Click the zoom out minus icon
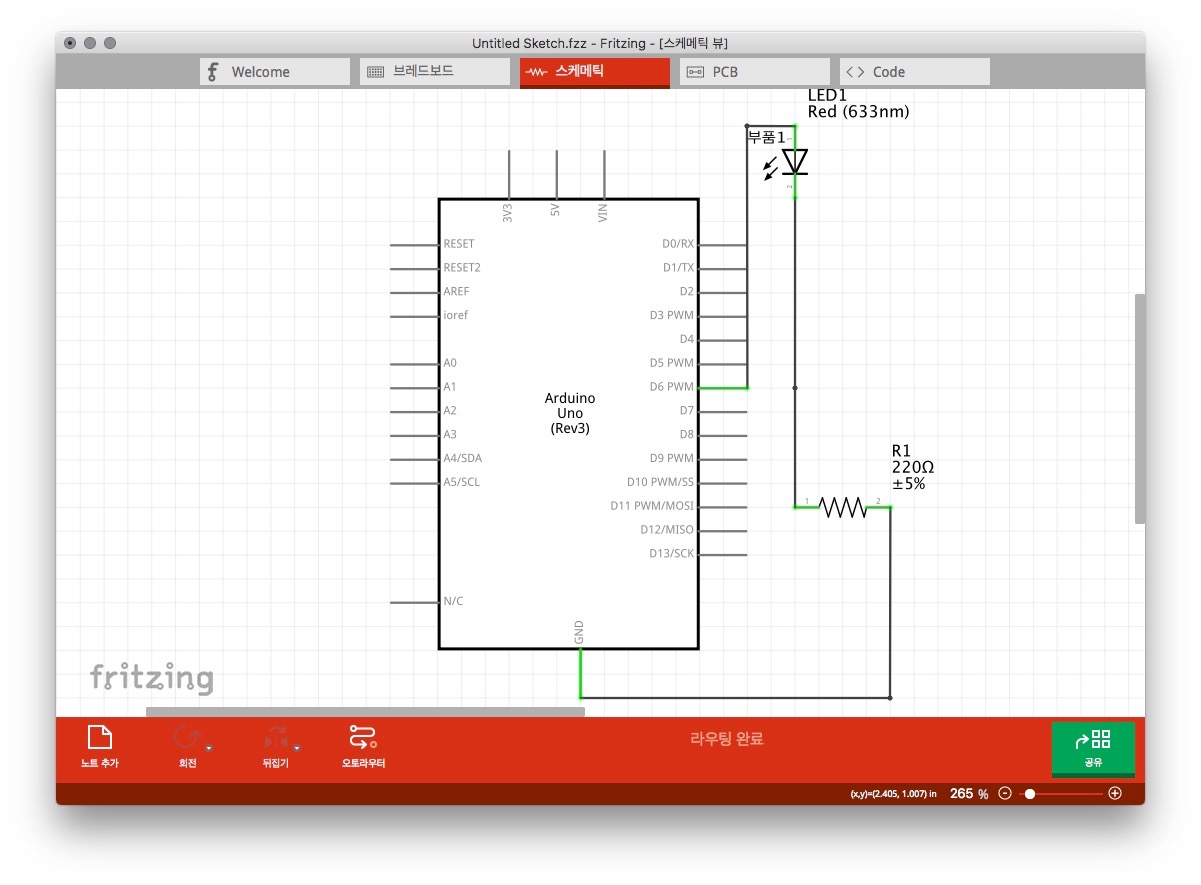1201x885 pixels. (x=1005, y=793)
